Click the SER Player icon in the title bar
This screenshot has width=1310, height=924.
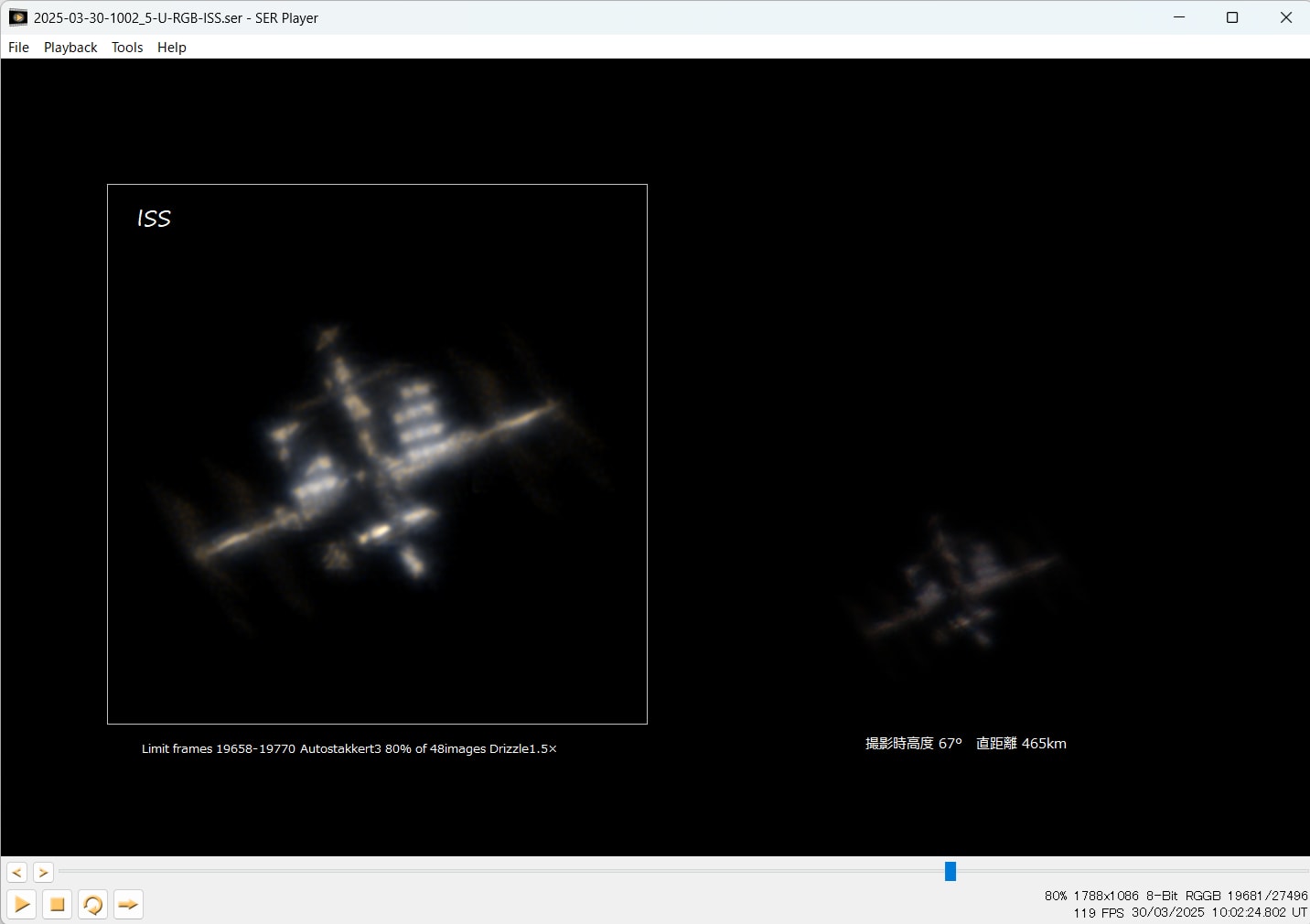(17, 17)
